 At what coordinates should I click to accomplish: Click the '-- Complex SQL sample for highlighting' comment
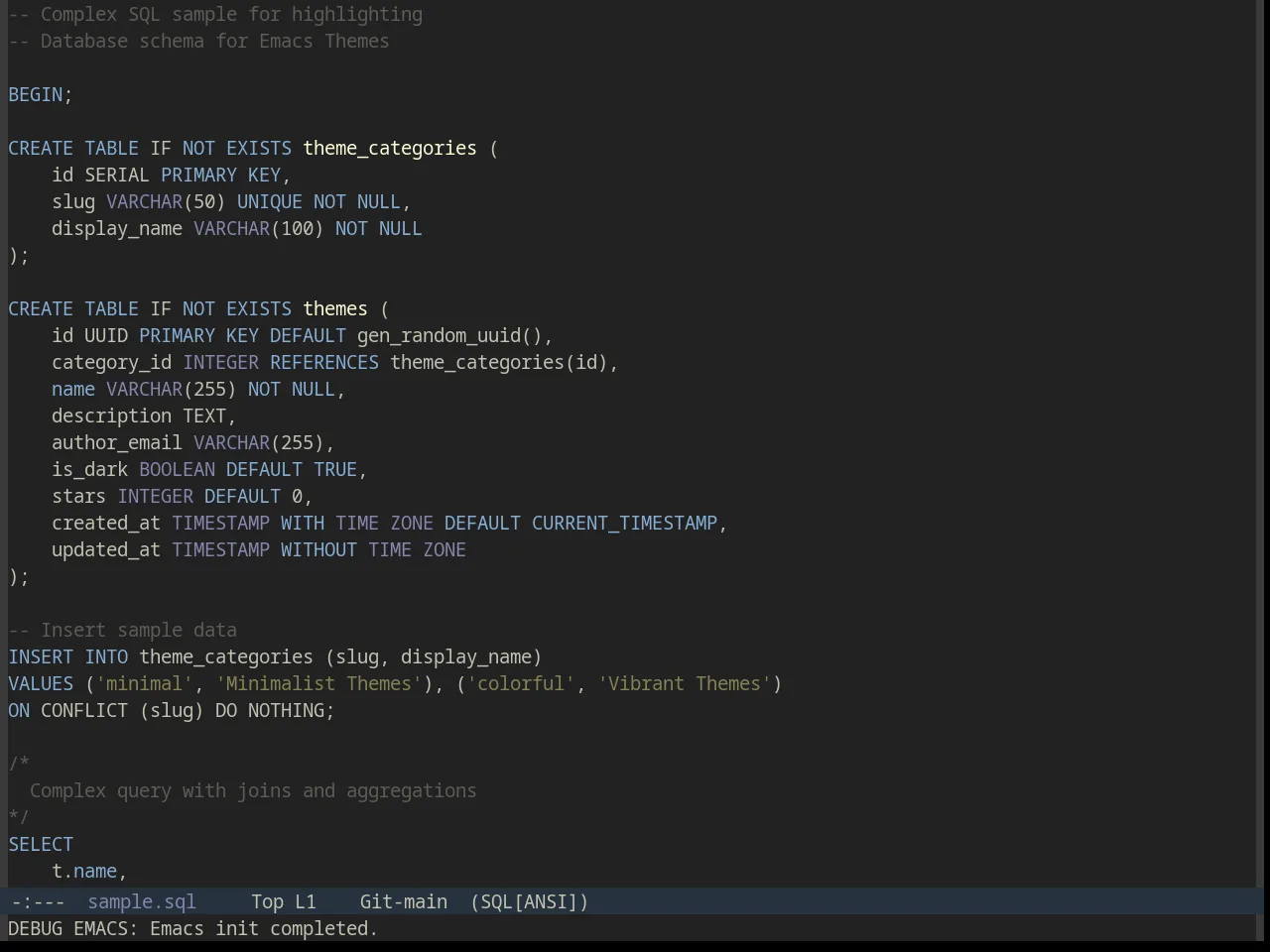215,15
